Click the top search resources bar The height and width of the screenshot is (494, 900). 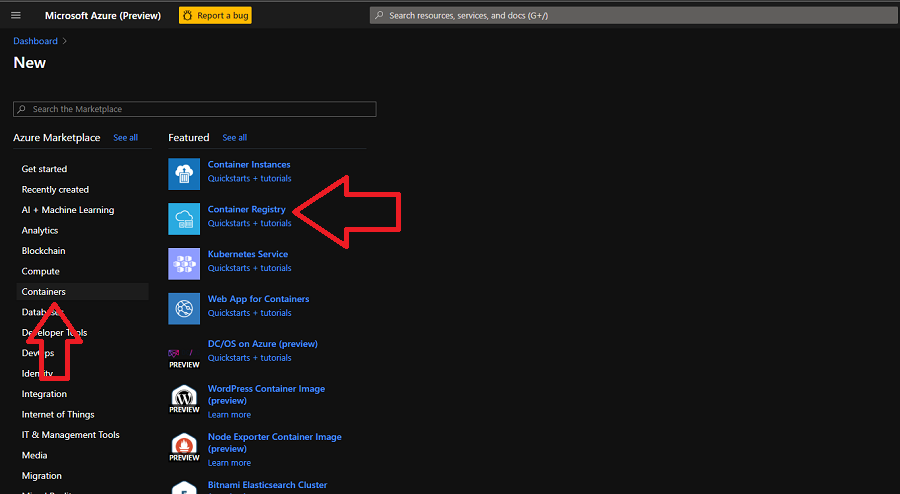click(x=630, y=15)
